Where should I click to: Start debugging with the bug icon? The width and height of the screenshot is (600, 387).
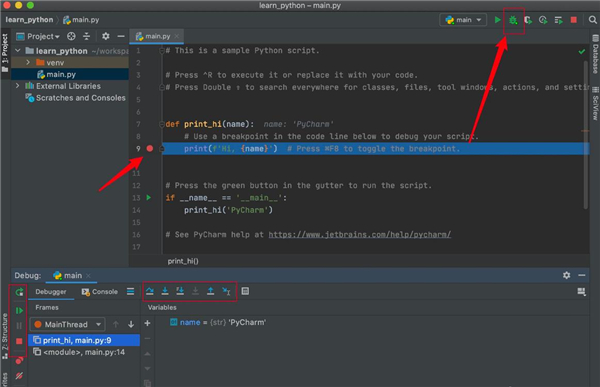pos(513,20)
